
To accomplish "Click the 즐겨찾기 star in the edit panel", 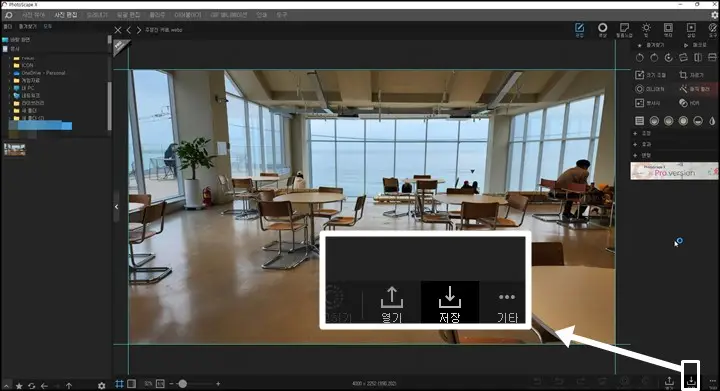I will 639,45.
